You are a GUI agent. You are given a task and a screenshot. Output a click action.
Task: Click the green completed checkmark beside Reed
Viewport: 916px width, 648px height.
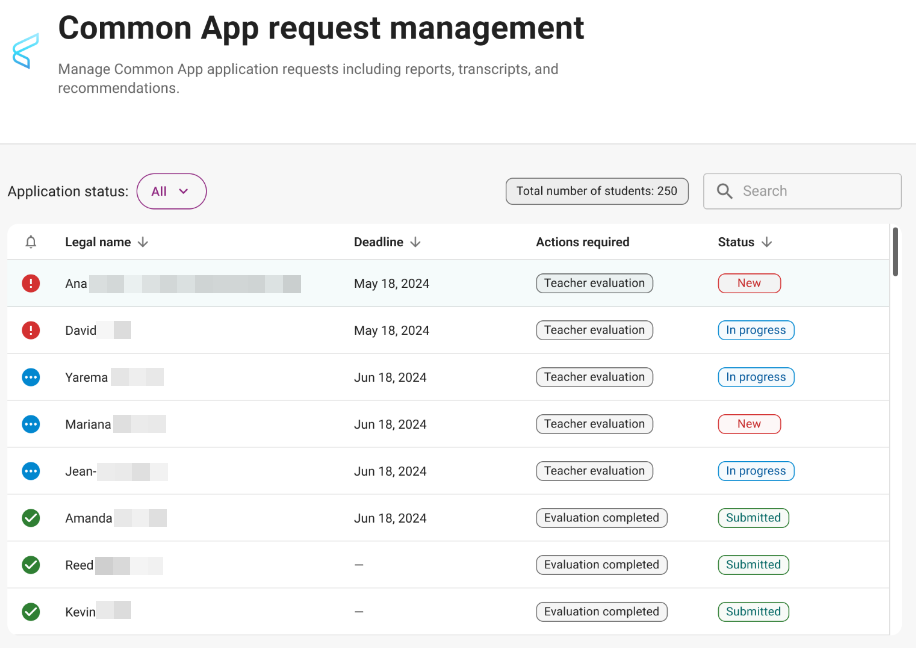coord(30,565)
